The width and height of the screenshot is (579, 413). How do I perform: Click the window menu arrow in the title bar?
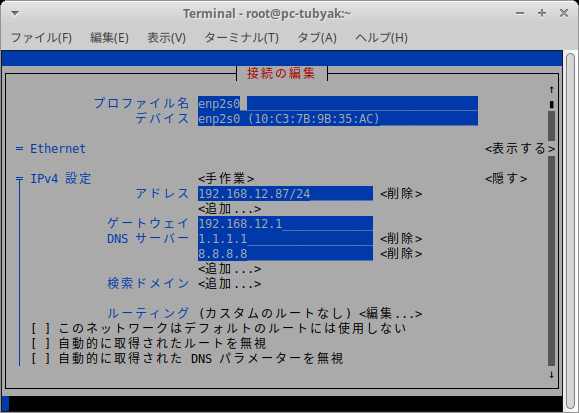tap(15, 13)
